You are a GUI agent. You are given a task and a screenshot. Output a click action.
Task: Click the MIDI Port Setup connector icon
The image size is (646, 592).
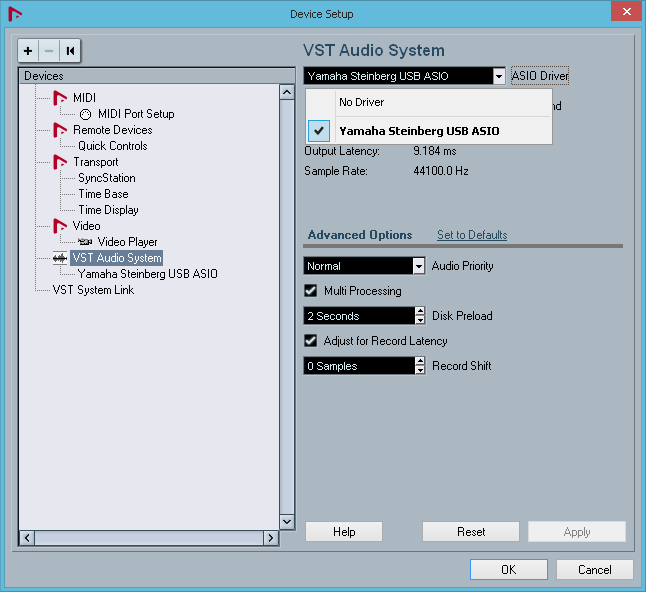[85, 114]
